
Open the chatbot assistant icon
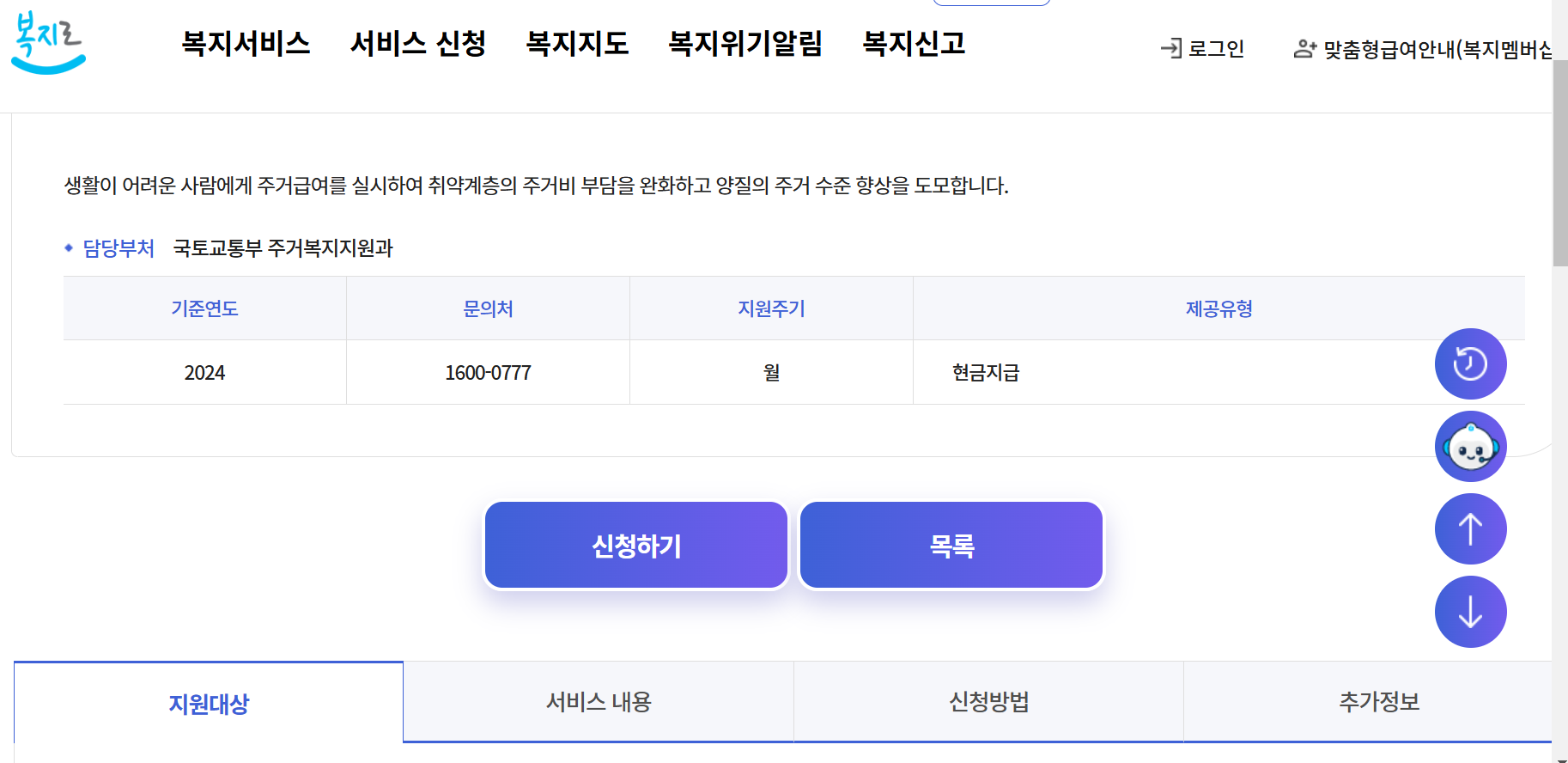pyautogui.click(x=1470, y=446)
